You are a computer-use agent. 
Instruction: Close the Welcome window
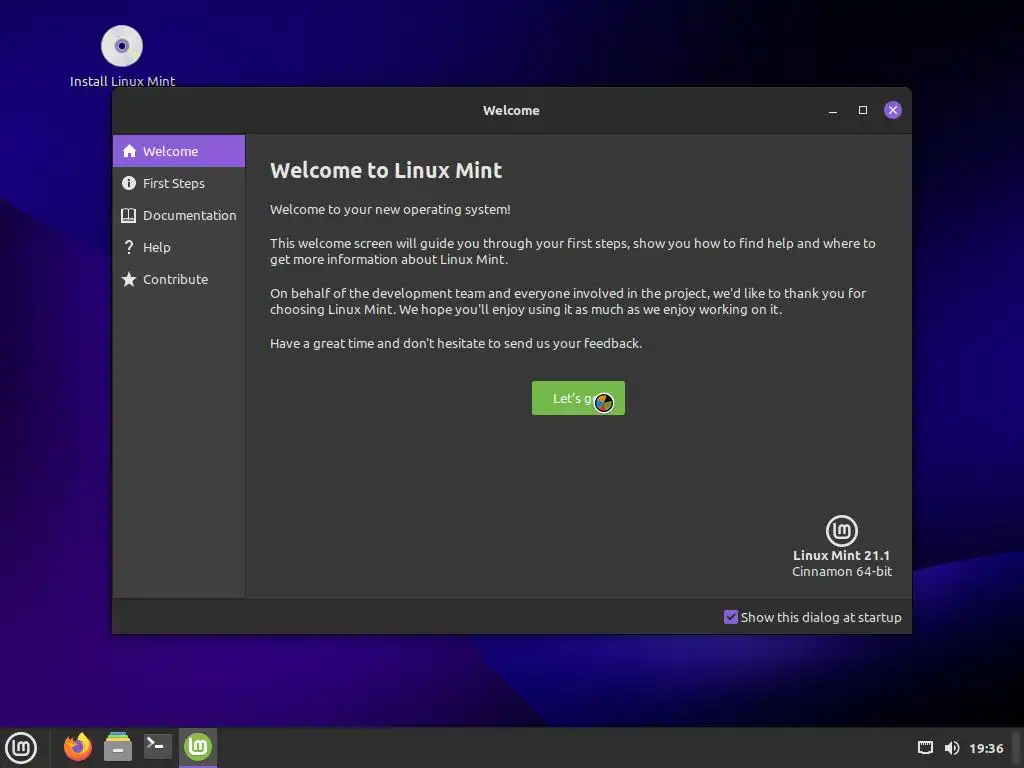coord(893,110)
